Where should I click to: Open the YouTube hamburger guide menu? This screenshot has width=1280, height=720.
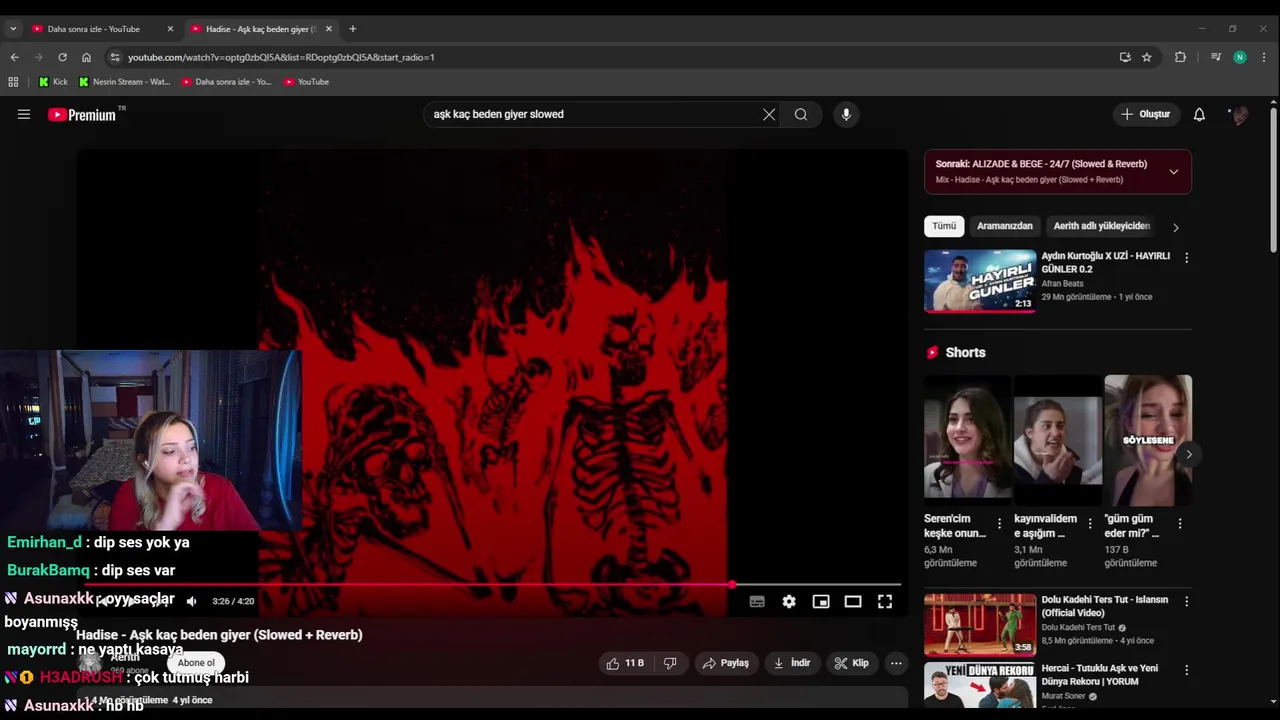point(24,114)
